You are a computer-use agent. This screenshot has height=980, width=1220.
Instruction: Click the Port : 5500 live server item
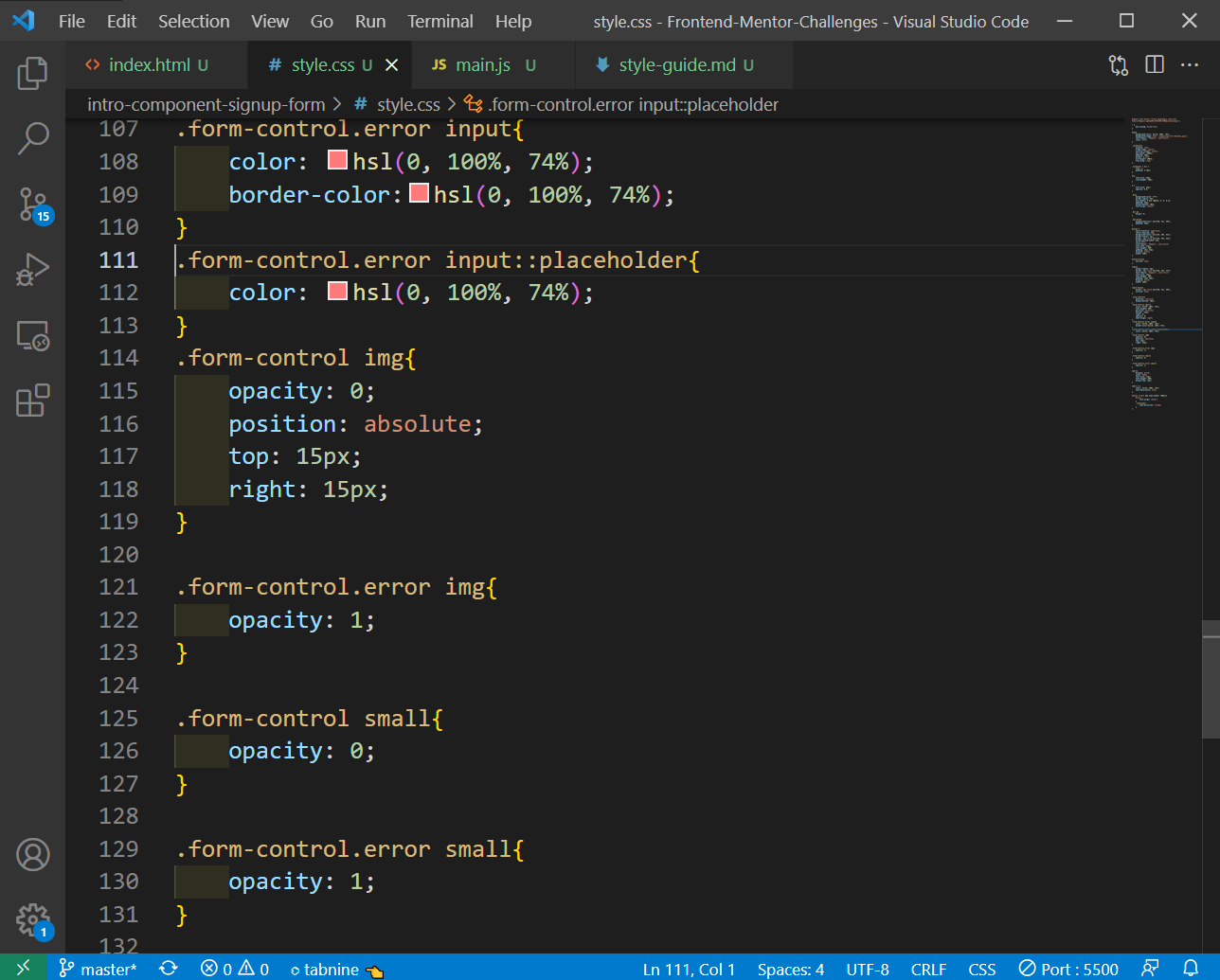pos(1068,969)
